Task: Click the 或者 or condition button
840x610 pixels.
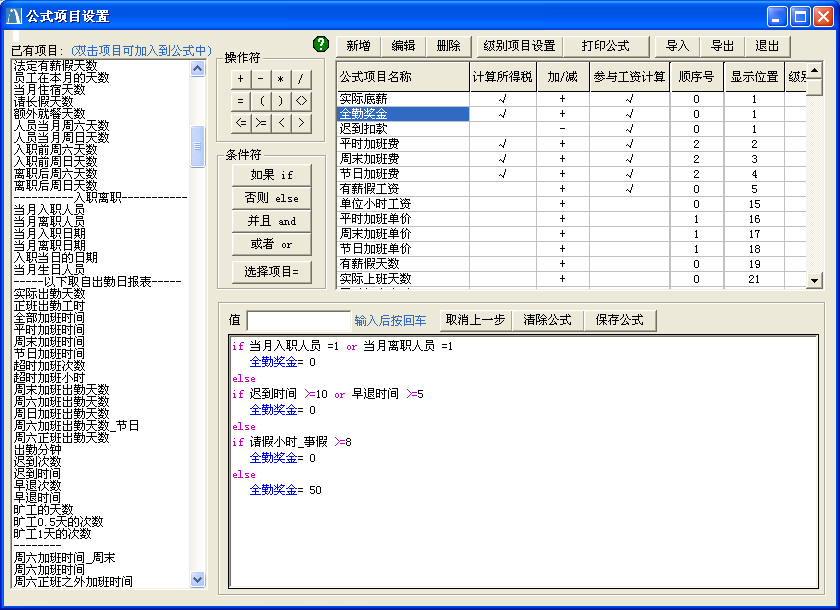Action: click(x=272, y=244)
